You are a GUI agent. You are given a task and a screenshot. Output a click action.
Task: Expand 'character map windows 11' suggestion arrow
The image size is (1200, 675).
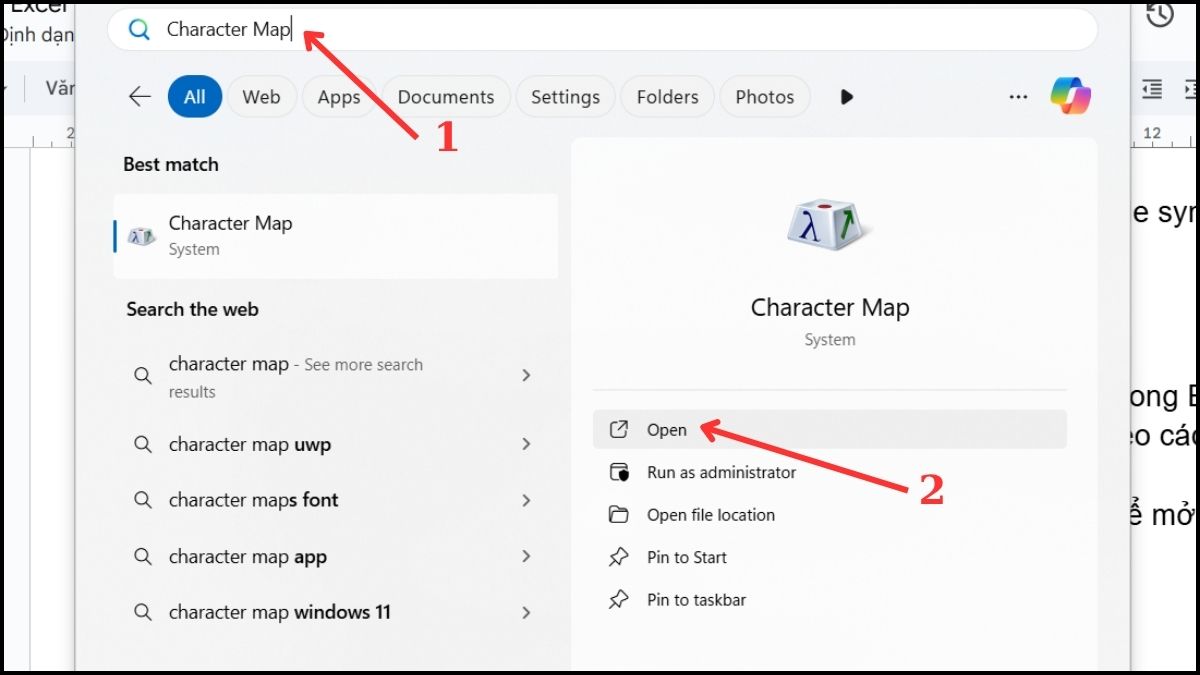(x=526, y=612)
